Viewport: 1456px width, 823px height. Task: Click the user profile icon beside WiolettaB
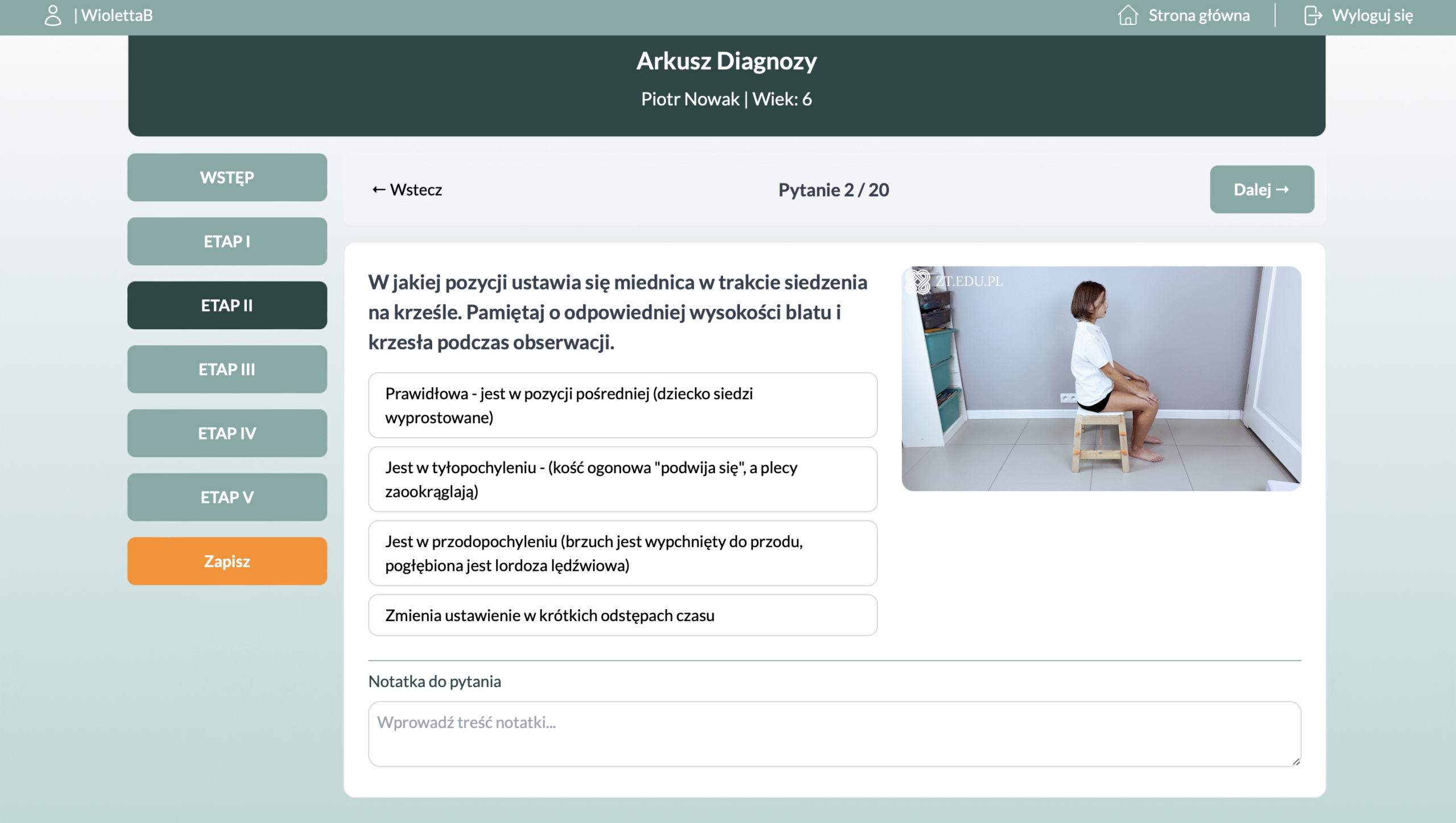tap(52, 15)
